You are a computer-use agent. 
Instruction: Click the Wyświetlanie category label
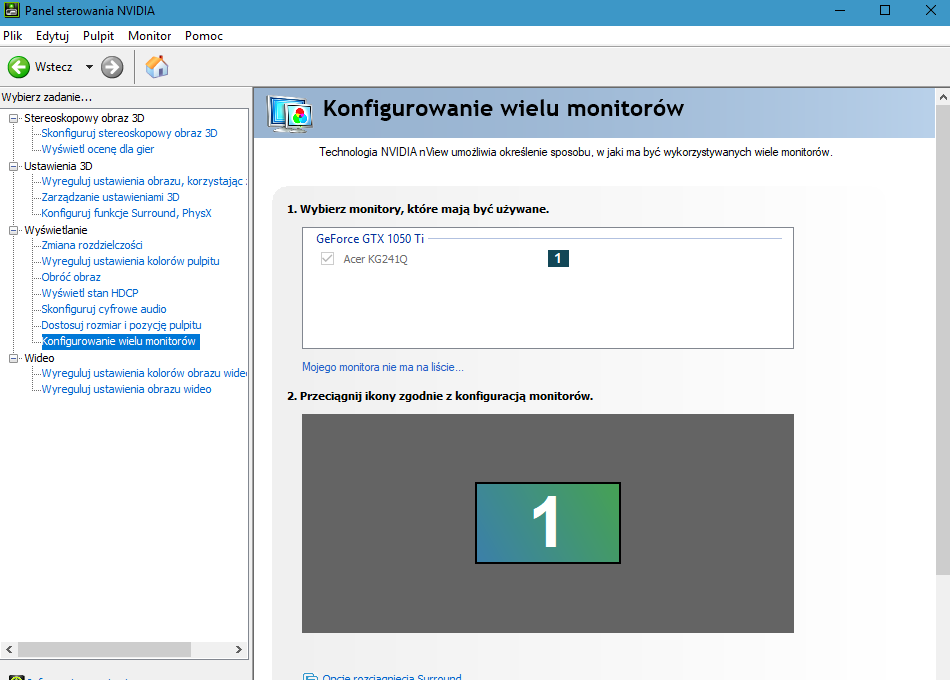[x=56, y=231]
